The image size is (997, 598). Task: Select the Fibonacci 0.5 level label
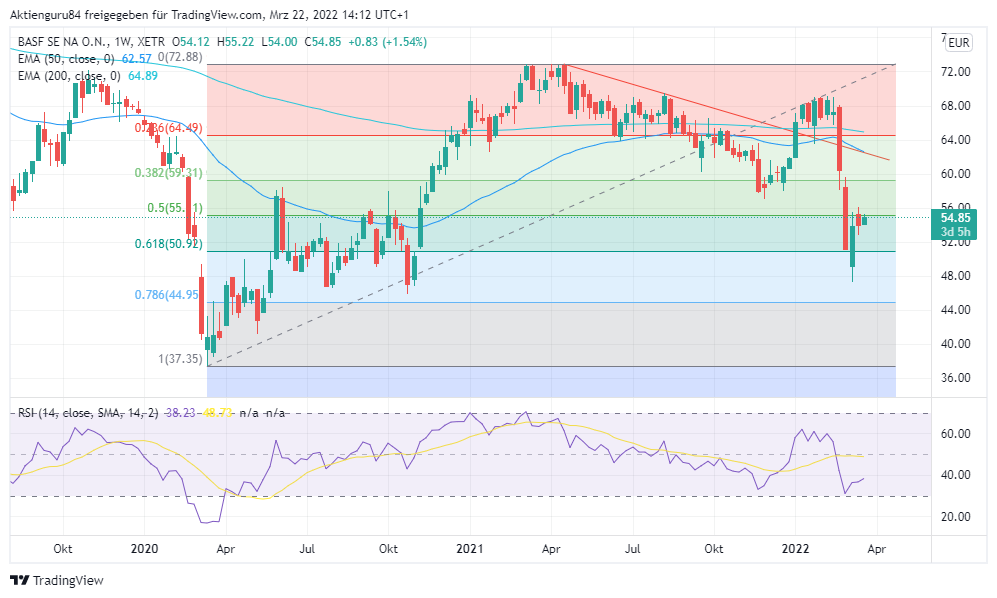tap(175, 208)
